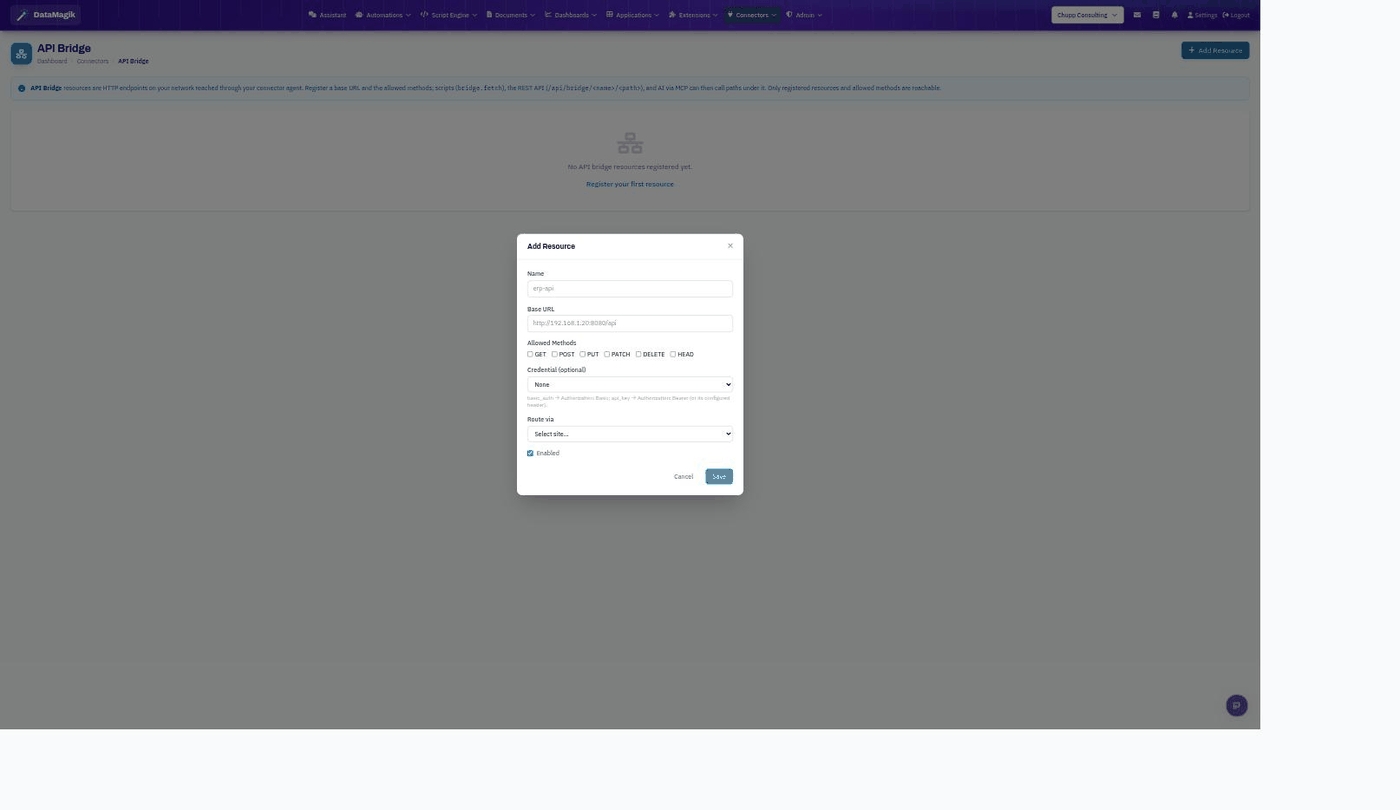Expand the Dashboards menu
This screenshot has width=1400, height=810.
coord(571,15)
